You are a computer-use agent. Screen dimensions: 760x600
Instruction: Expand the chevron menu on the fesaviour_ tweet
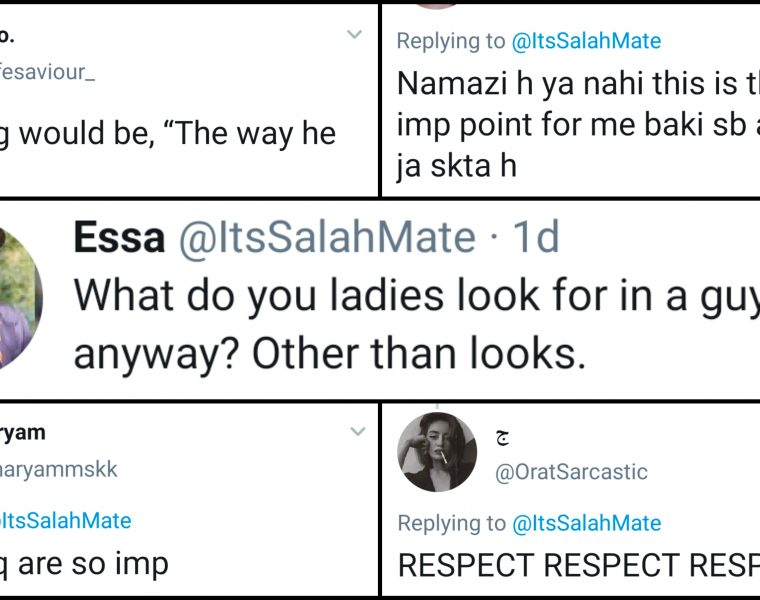coord(354,35)
